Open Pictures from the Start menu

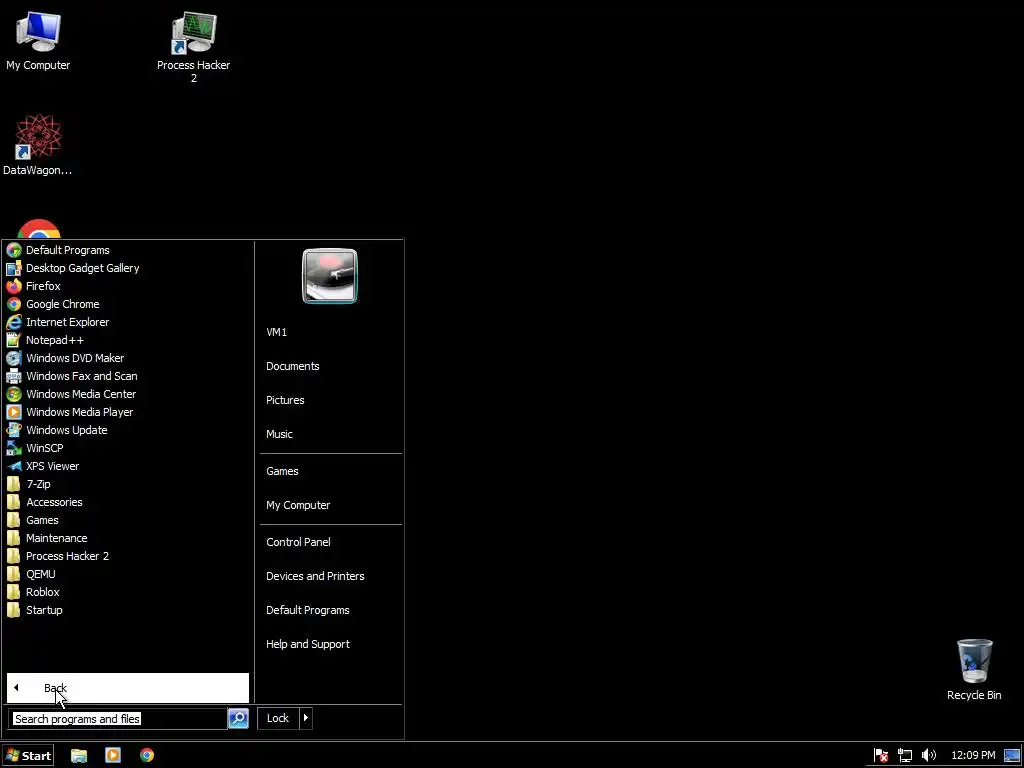(x=285, y=400)
